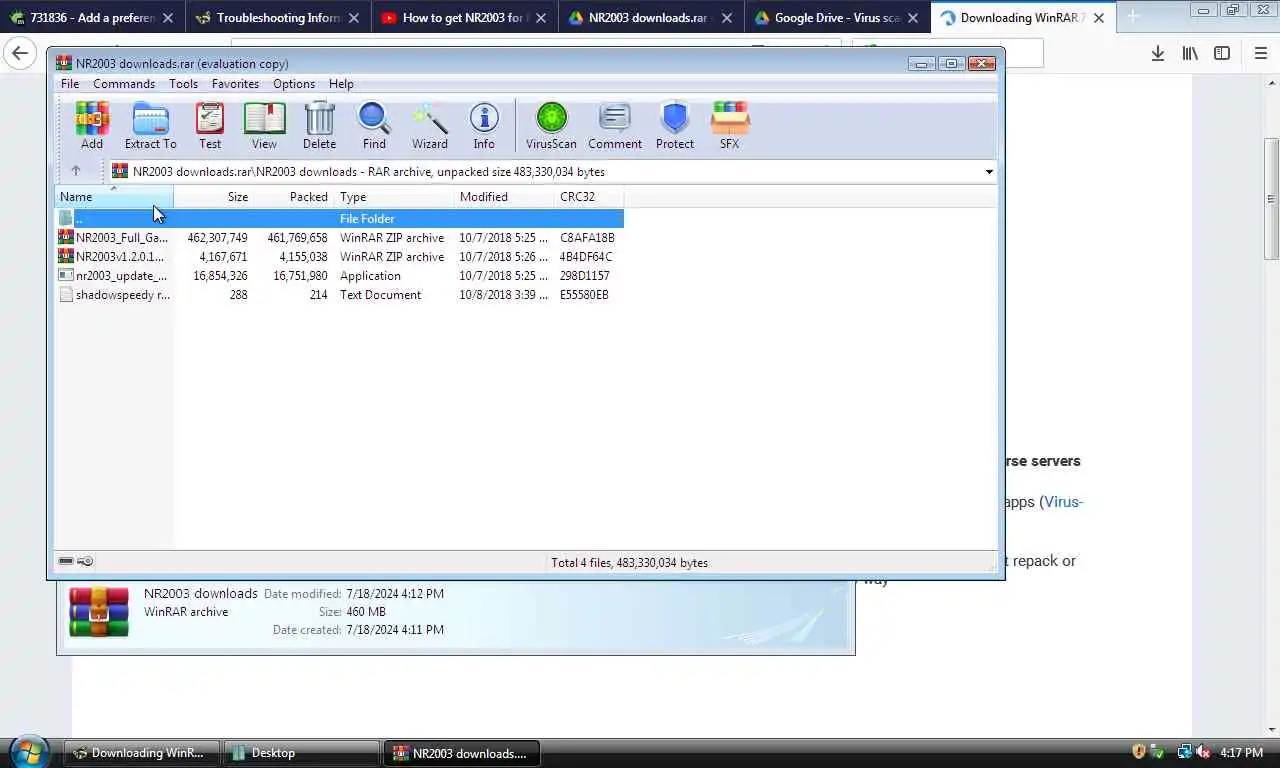The width and height of the screenshot is (1280, 768).
Task: Toggle Firefox sidebar icon
Action: (x=1222, y=53)
